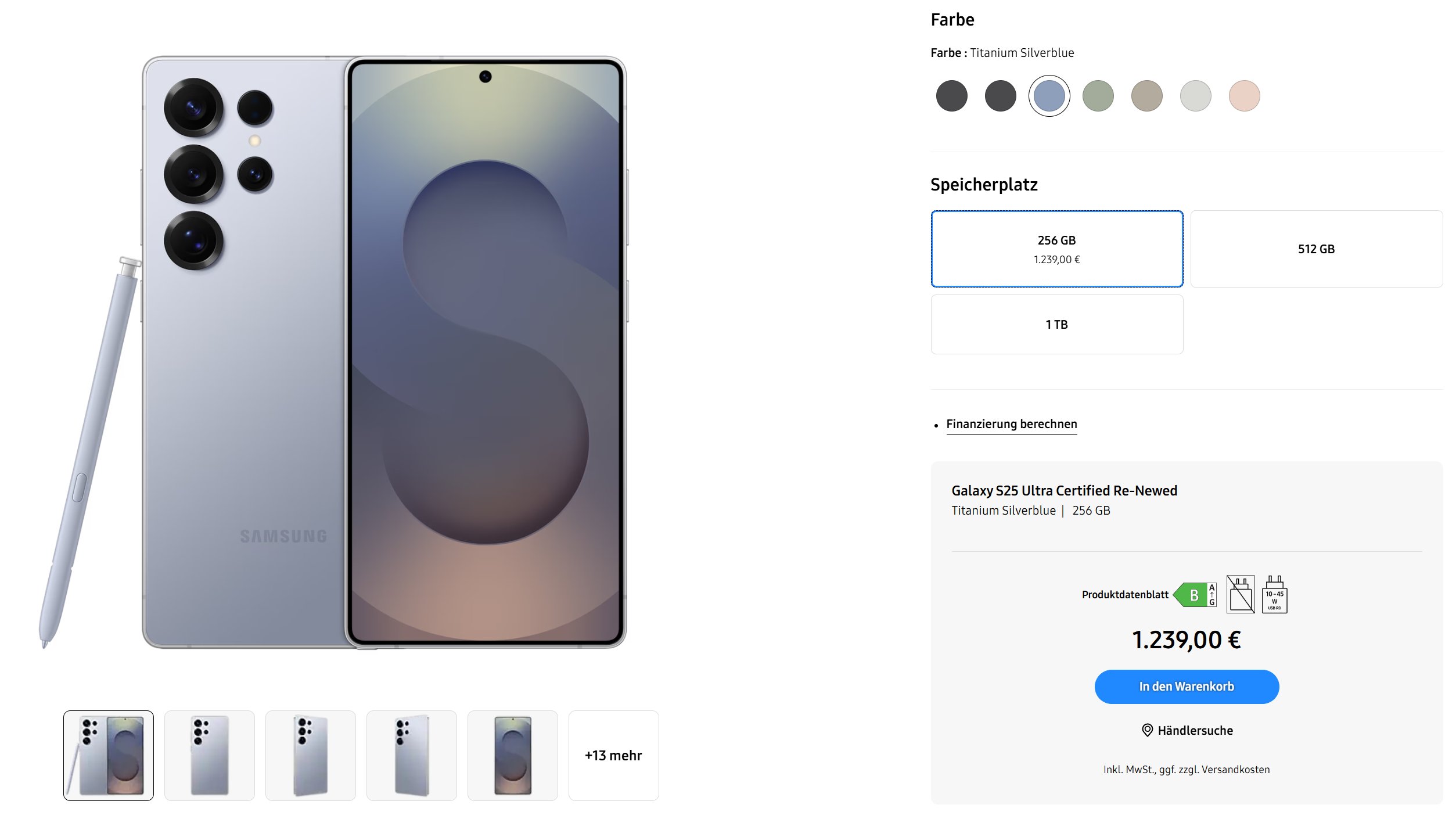Open the Finanzierung berechnen link
Screen dimensions: 1456x819
coord(1011,424)
